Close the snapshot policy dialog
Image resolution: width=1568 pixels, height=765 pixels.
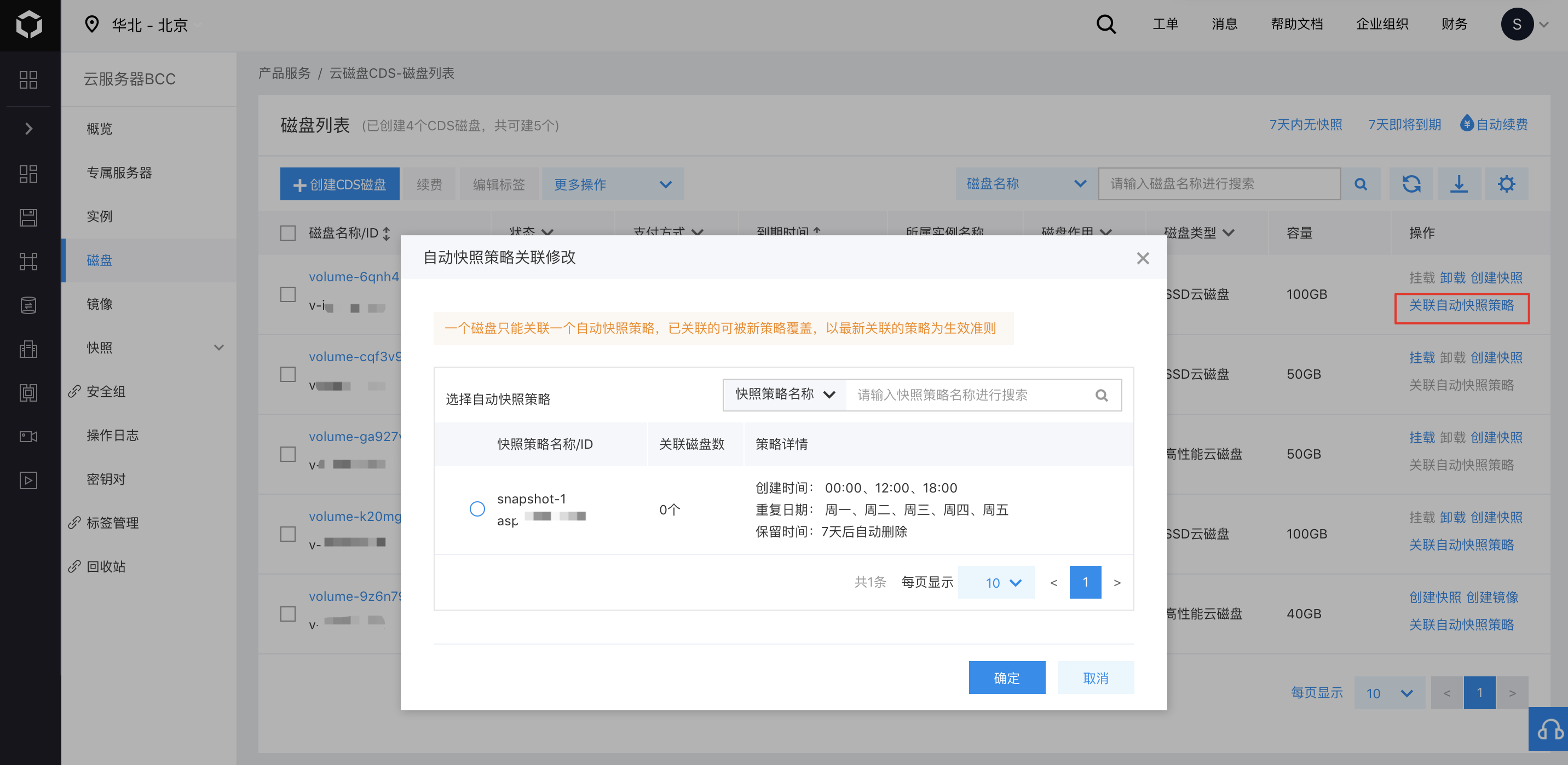1143,258
